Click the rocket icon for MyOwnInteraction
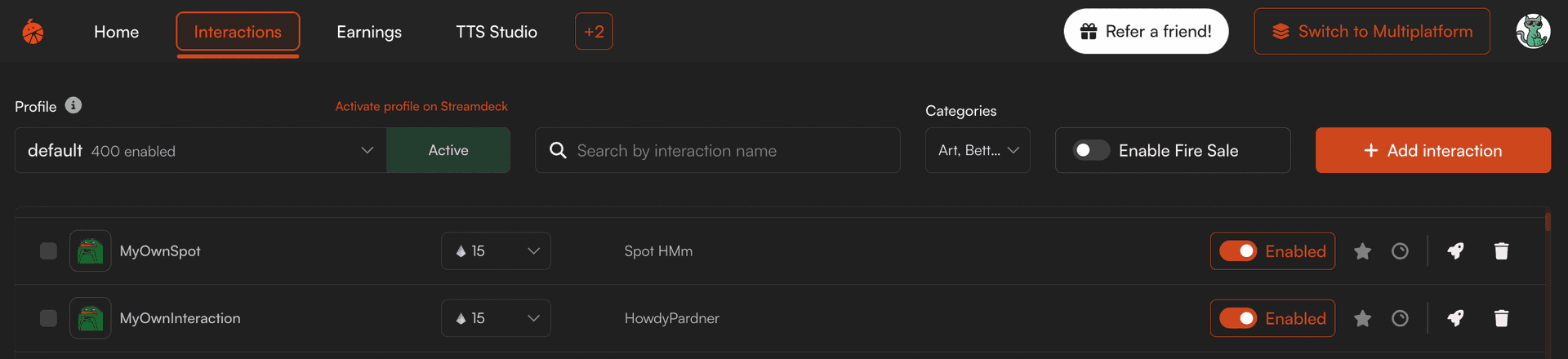1568x359 pixels. point(1455,318)
